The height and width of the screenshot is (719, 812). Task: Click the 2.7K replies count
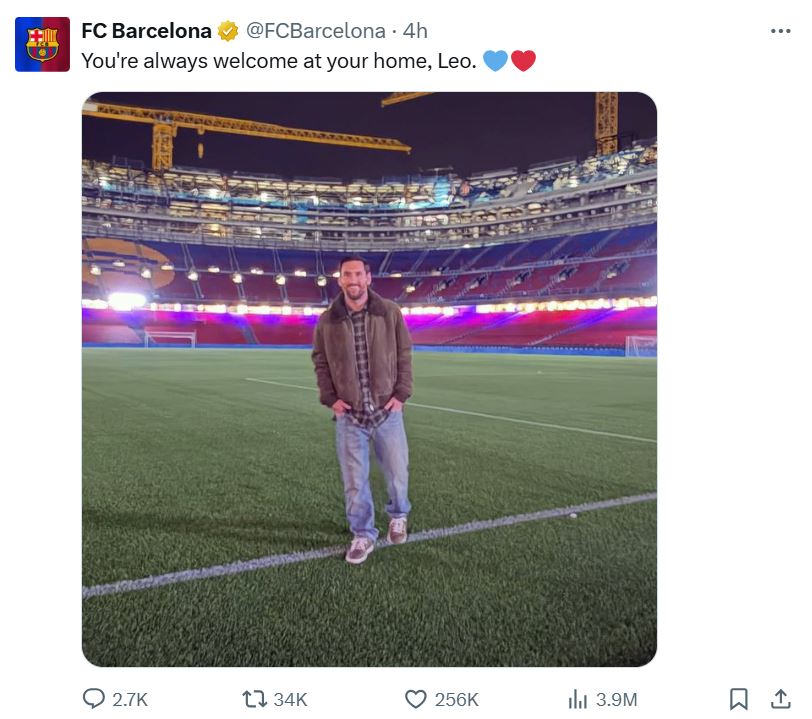click(x=130, y=699)
